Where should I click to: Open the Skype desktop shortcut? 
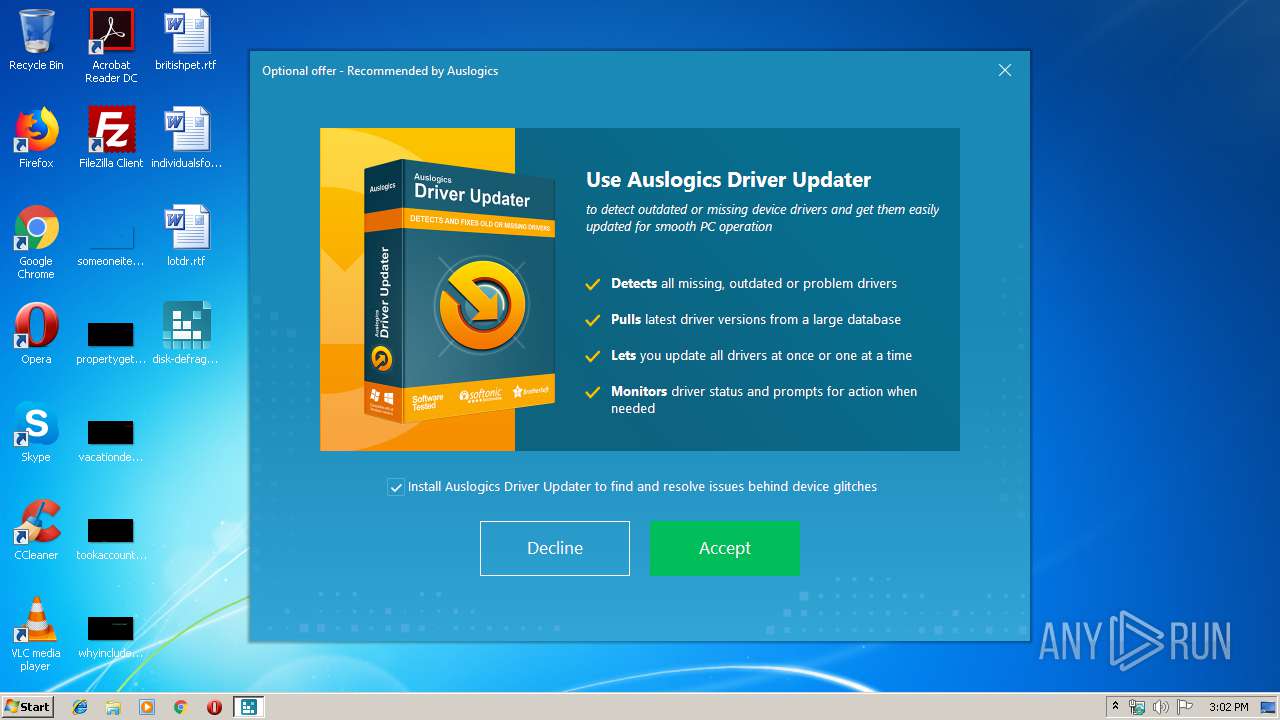point(36,432)
